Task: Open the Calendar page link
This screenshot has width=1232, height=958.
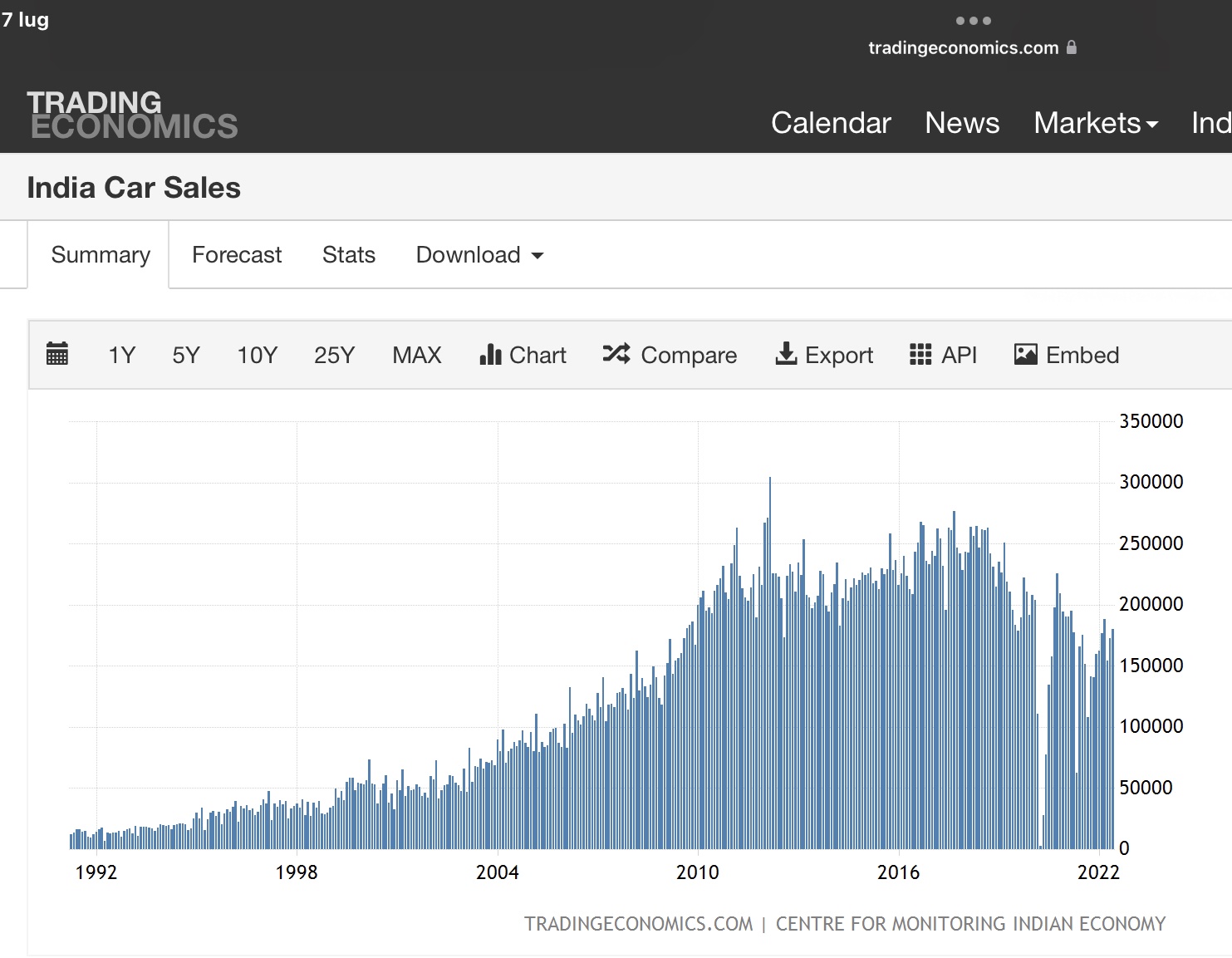Action: click(x=831, y=123)
